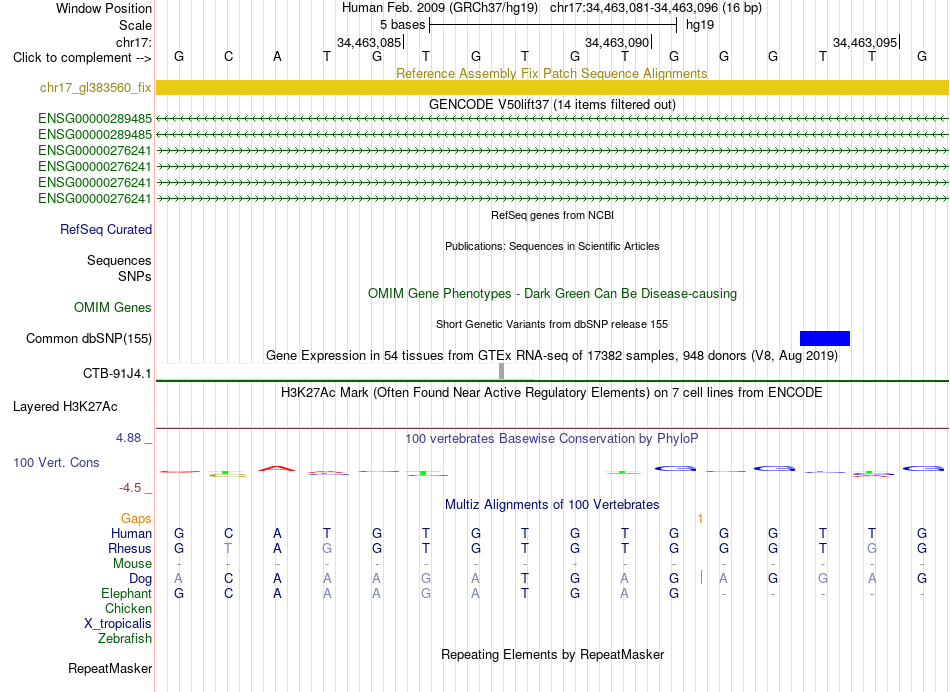Click the Human Feb. 2009 (GRCh37/hg19) assembly text
Image resolution: width=950 pixels, height=692 pixels.
click(x=440, y=8)
